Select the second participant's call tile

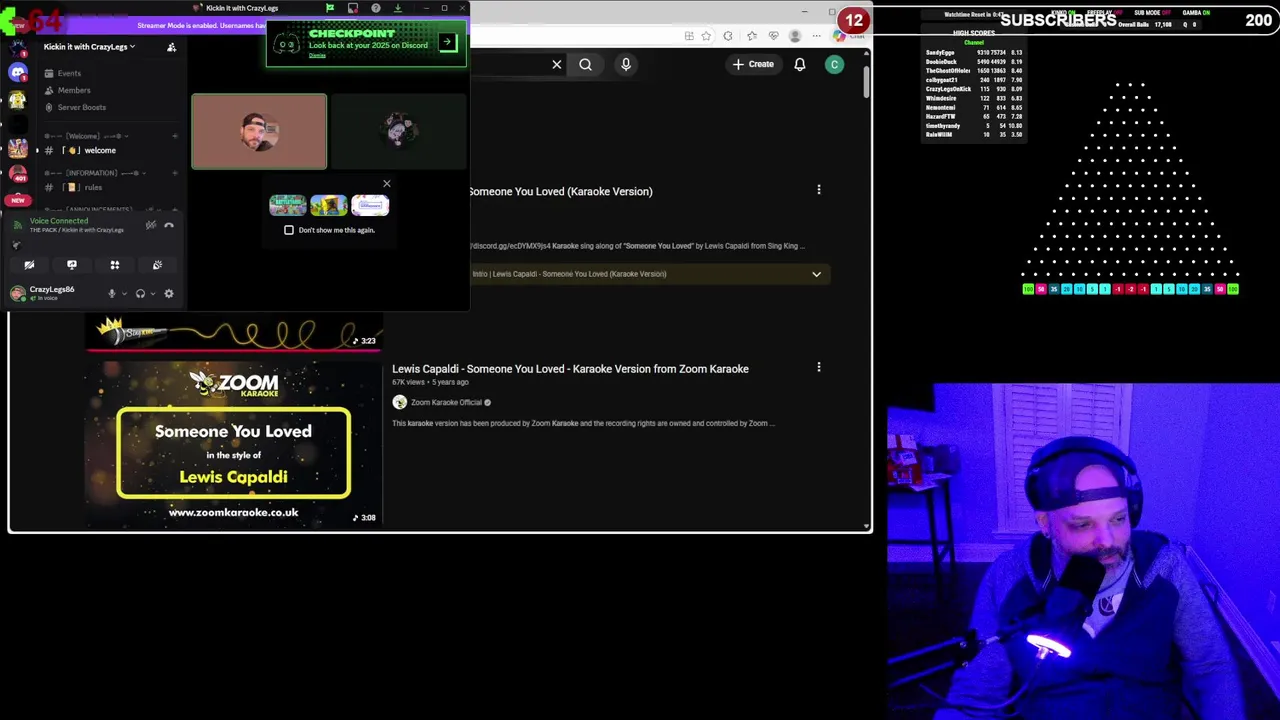[x=399, y=132]
